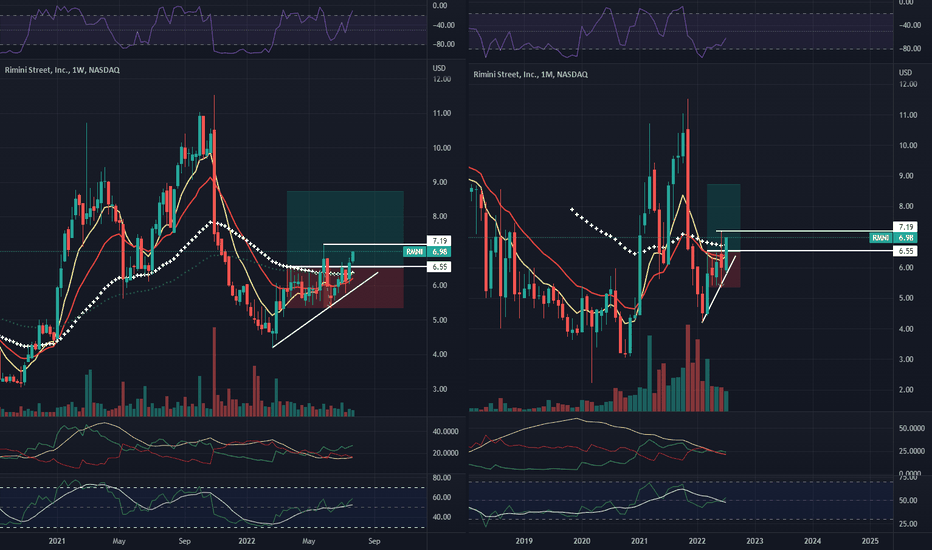The image size is (932, 550).
Task: Select the green profit target zone on the weekly chart
Action: pyautogui.click(x=345, y=229)
